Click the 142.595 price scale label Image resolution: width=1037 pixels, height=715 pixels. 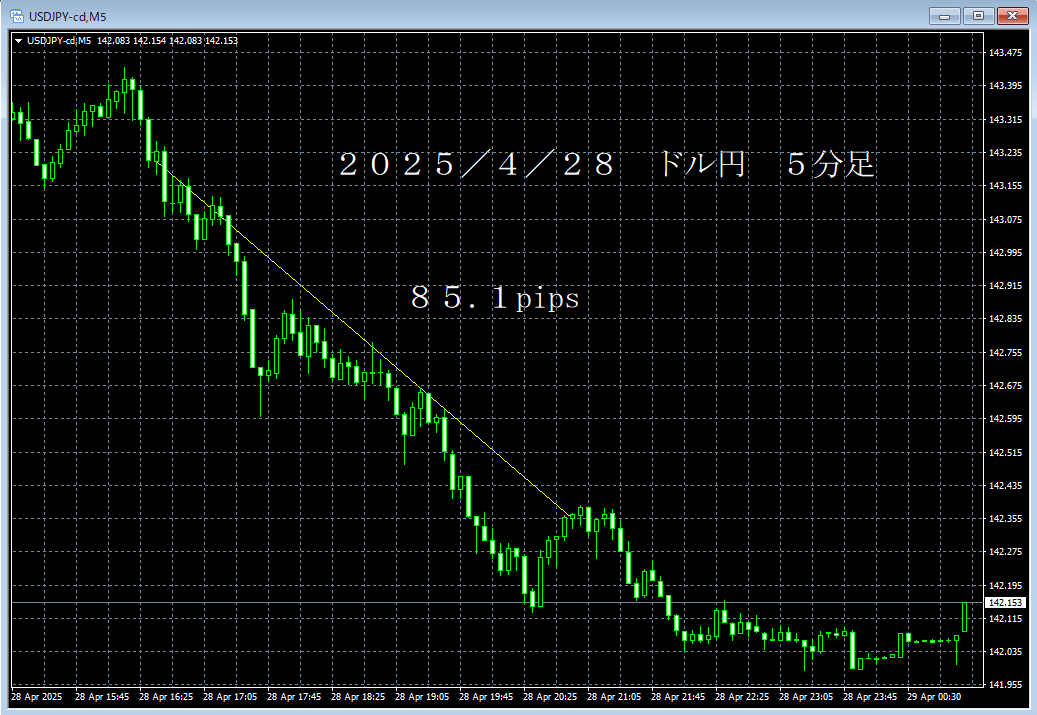pos(1005,419)
